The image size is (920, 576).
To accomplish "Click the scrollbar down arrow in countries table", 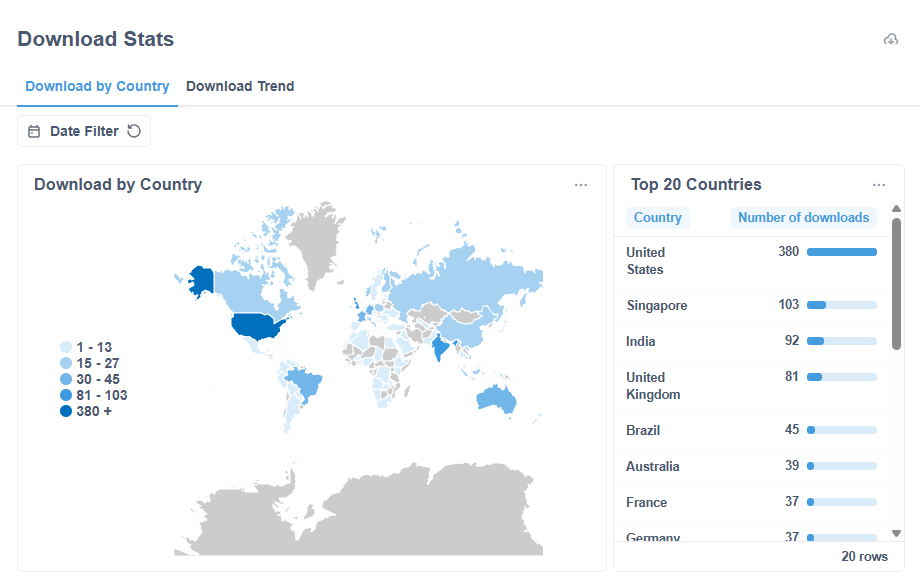I will pyautogui.click(x=896, y=533).
